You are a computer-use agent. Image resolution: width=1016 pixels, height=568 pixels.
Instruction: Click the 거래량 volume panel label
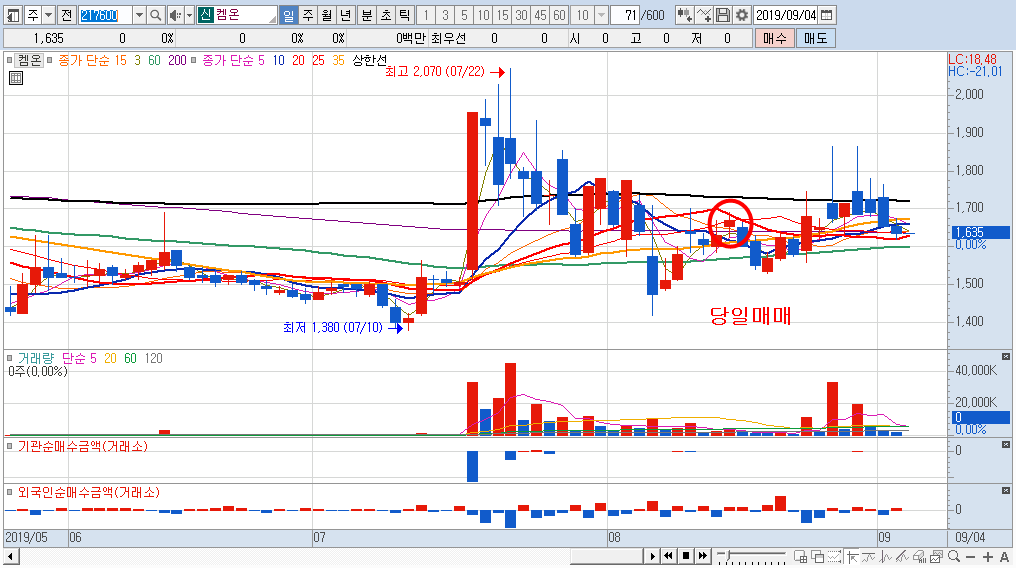point(36,358)
